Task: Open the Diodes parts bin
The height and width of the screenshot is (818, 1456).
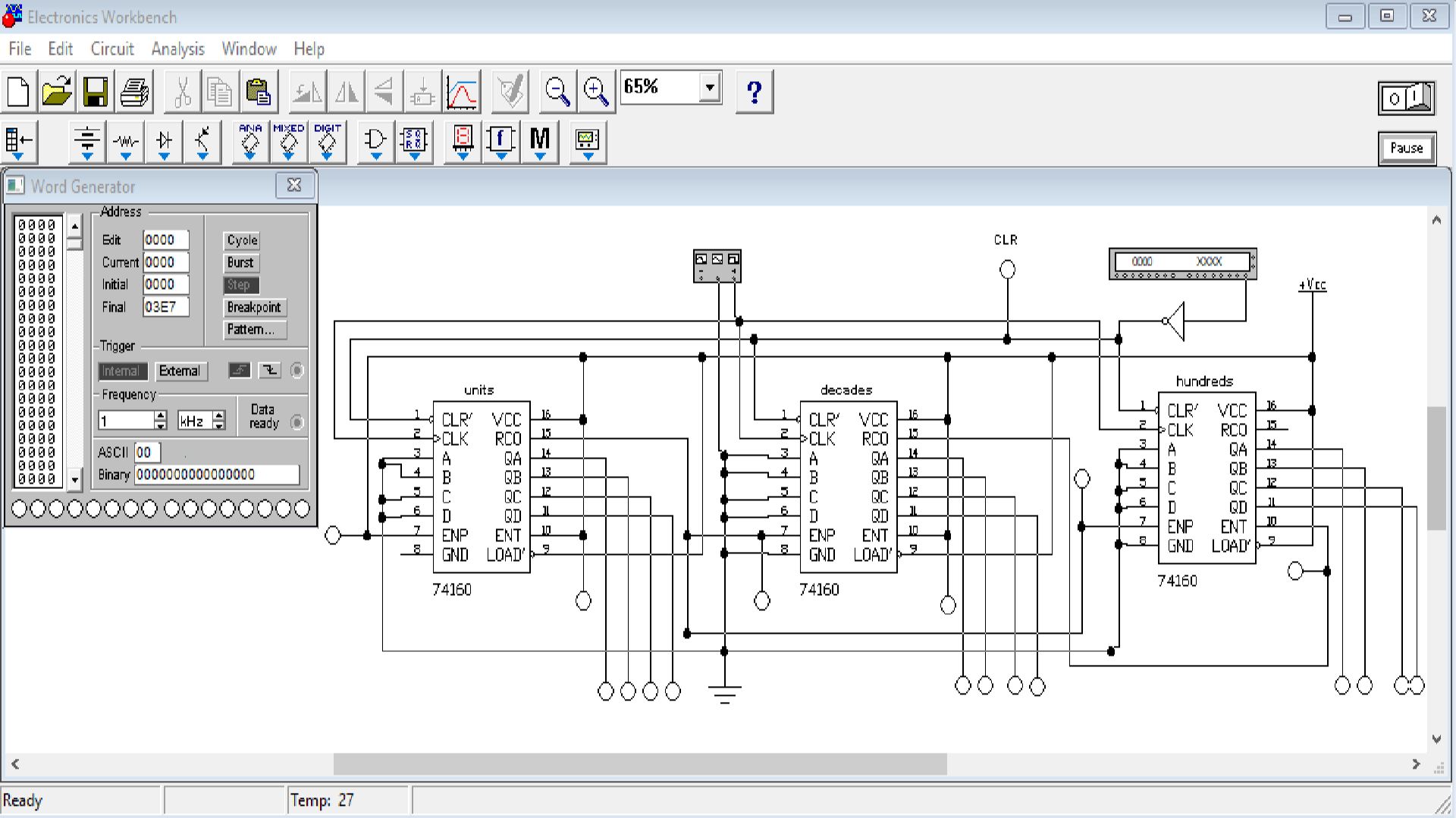Action: (164, 142)
